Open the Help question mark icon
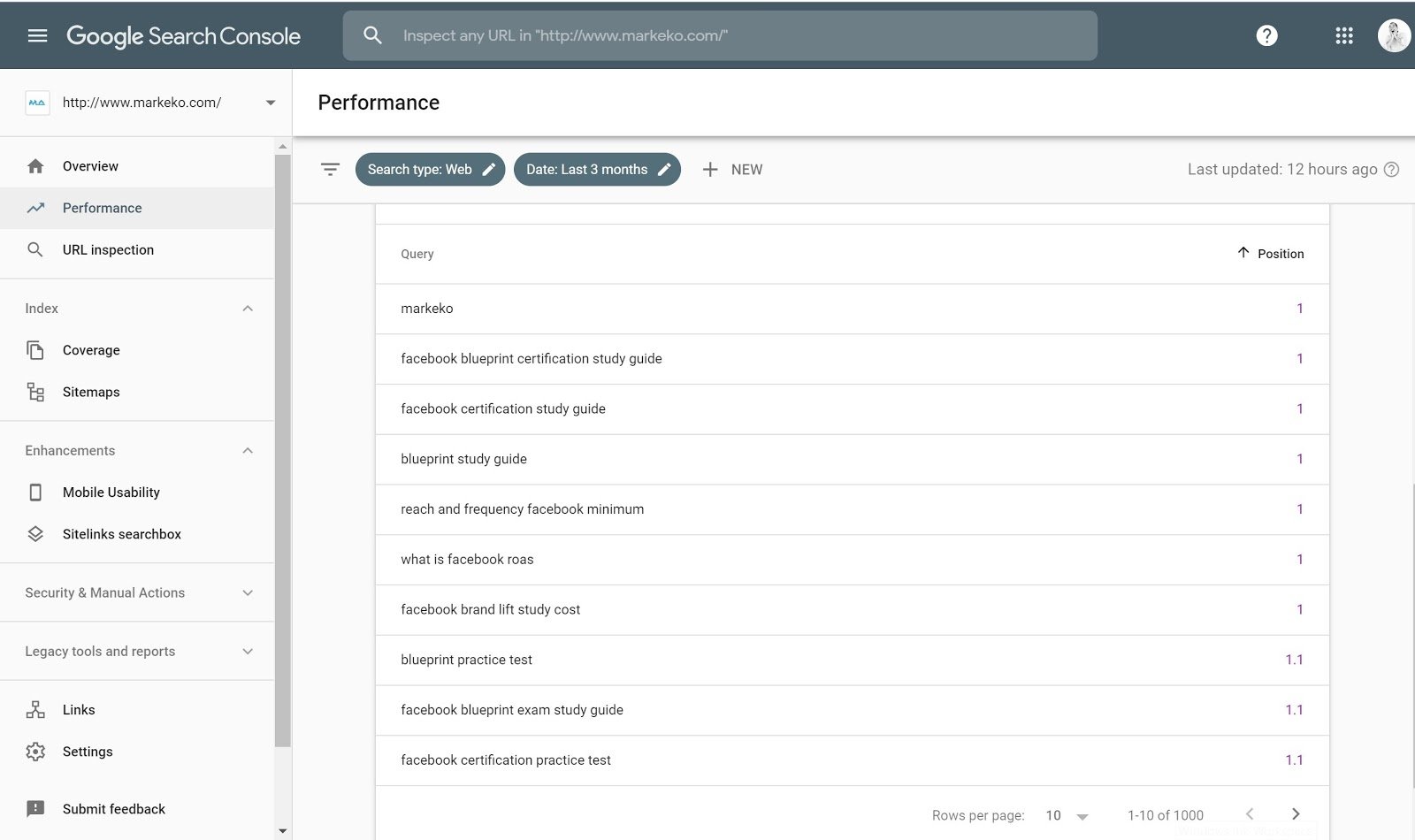This screenshot has height=840, width=1415. pos(1266,35)
